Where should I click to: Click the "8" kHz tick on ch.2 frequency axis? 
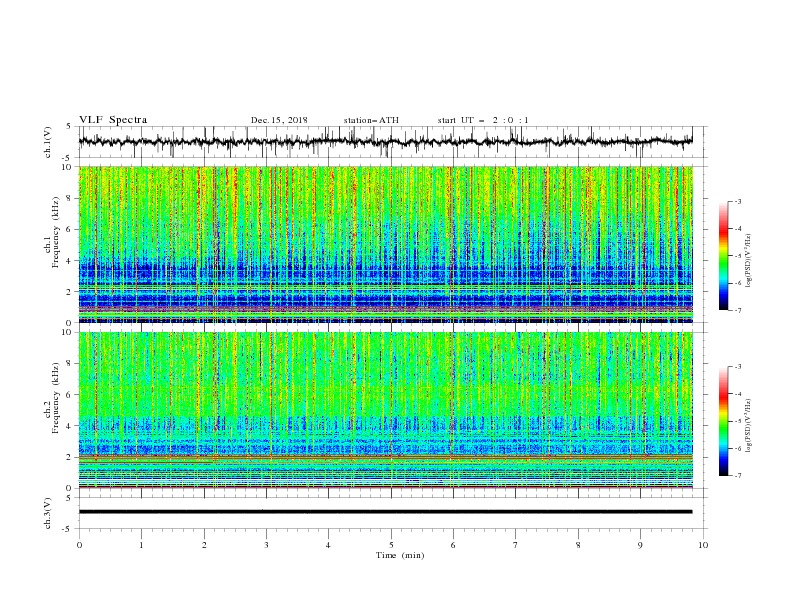coord(69,364)
